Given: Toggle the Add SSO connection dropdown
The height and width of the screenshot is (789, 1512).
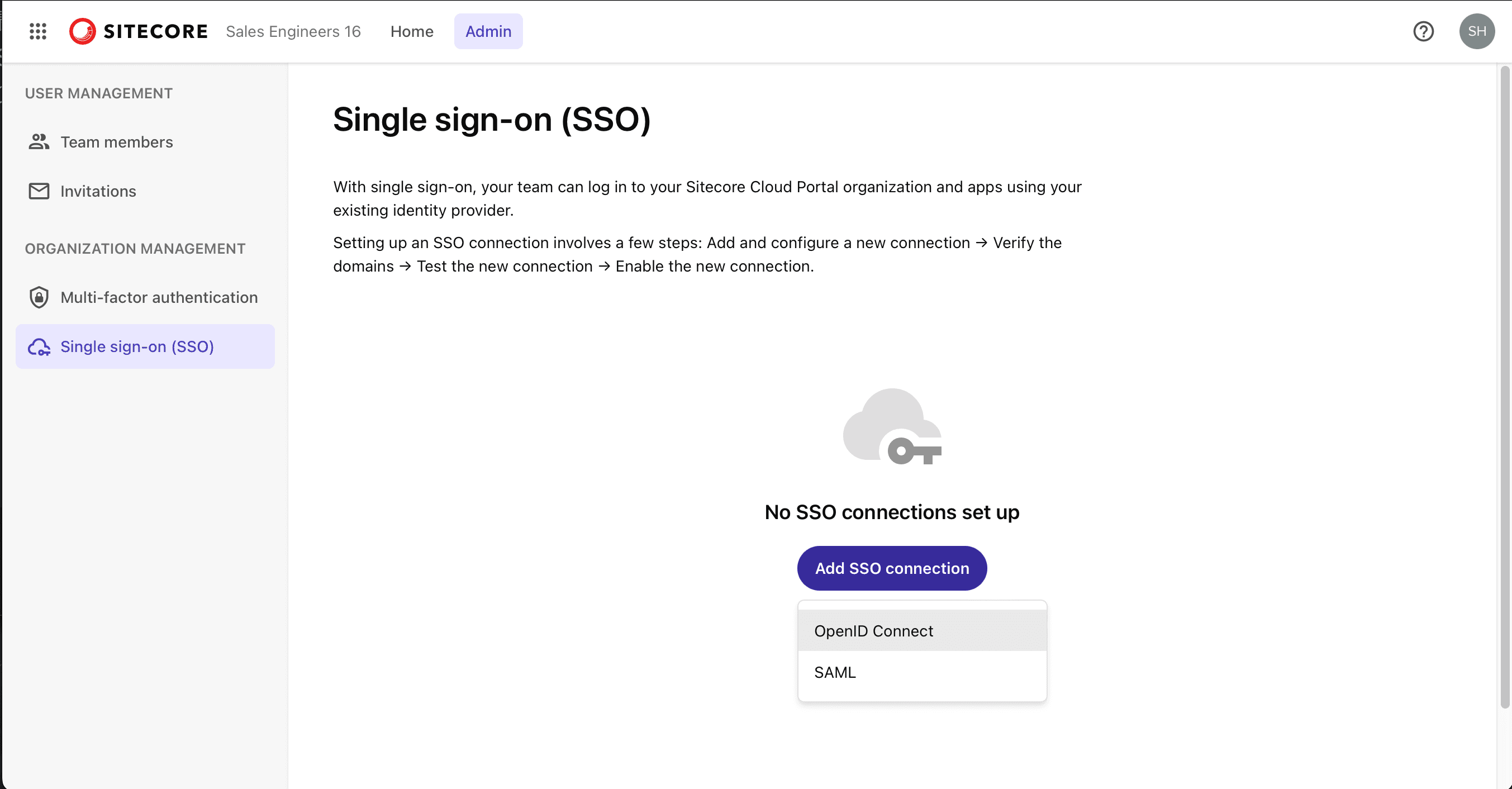Looking at the screenshot, I should click(x=892, y=568).
